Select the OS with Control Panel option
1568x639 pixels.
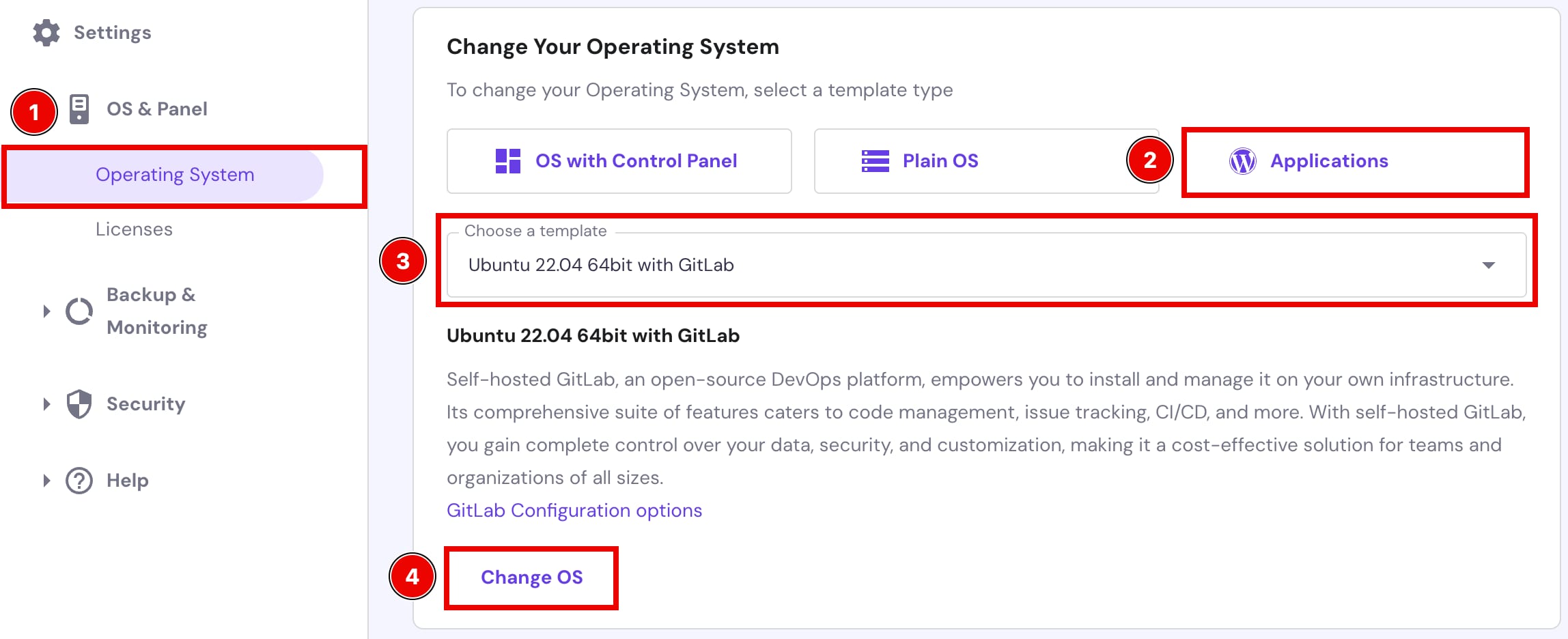click(x=635, y=160)
